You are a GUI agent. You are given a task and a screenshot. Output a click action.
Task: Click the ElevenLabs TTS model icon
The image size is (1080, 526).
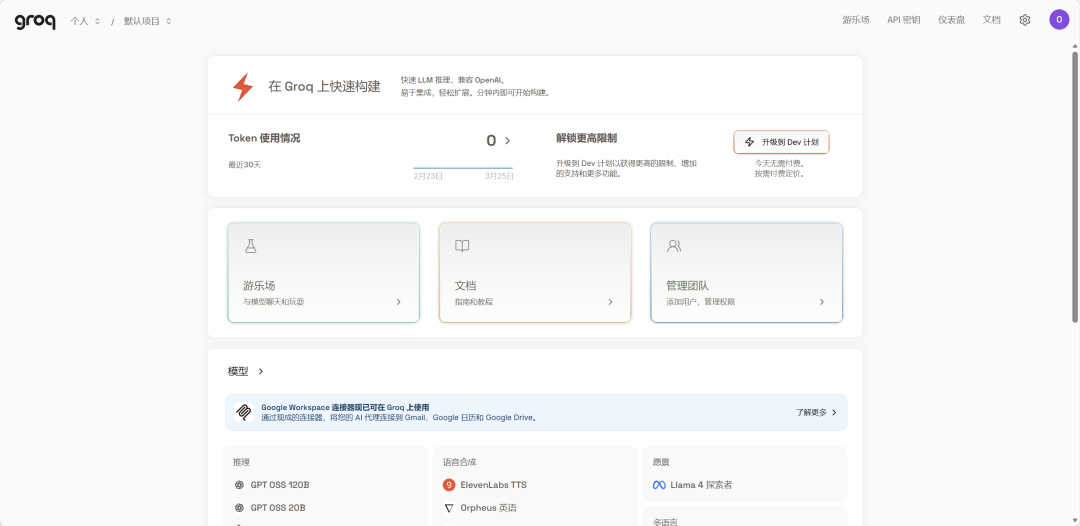tap(449, 485)
